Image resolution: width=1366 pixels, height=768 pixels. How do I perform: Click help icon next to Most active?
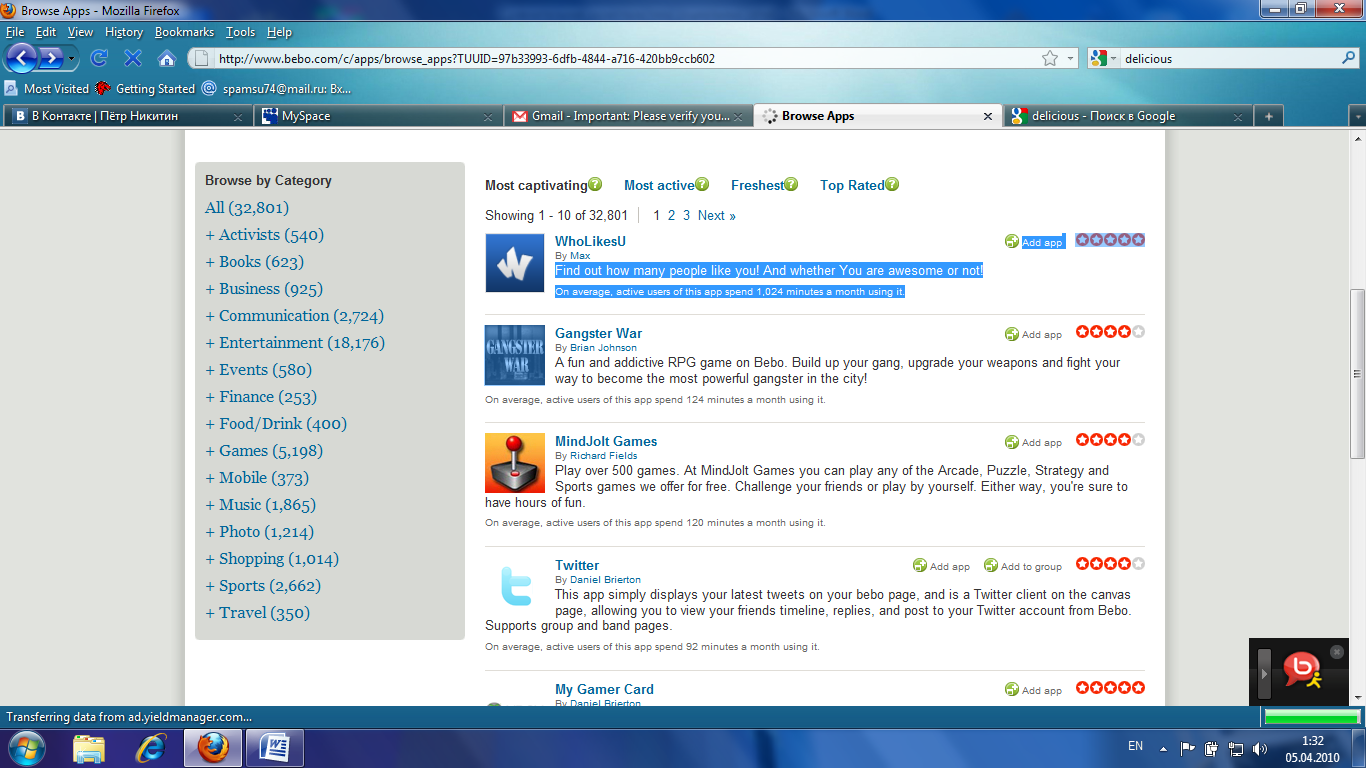(x=702, y=184)
